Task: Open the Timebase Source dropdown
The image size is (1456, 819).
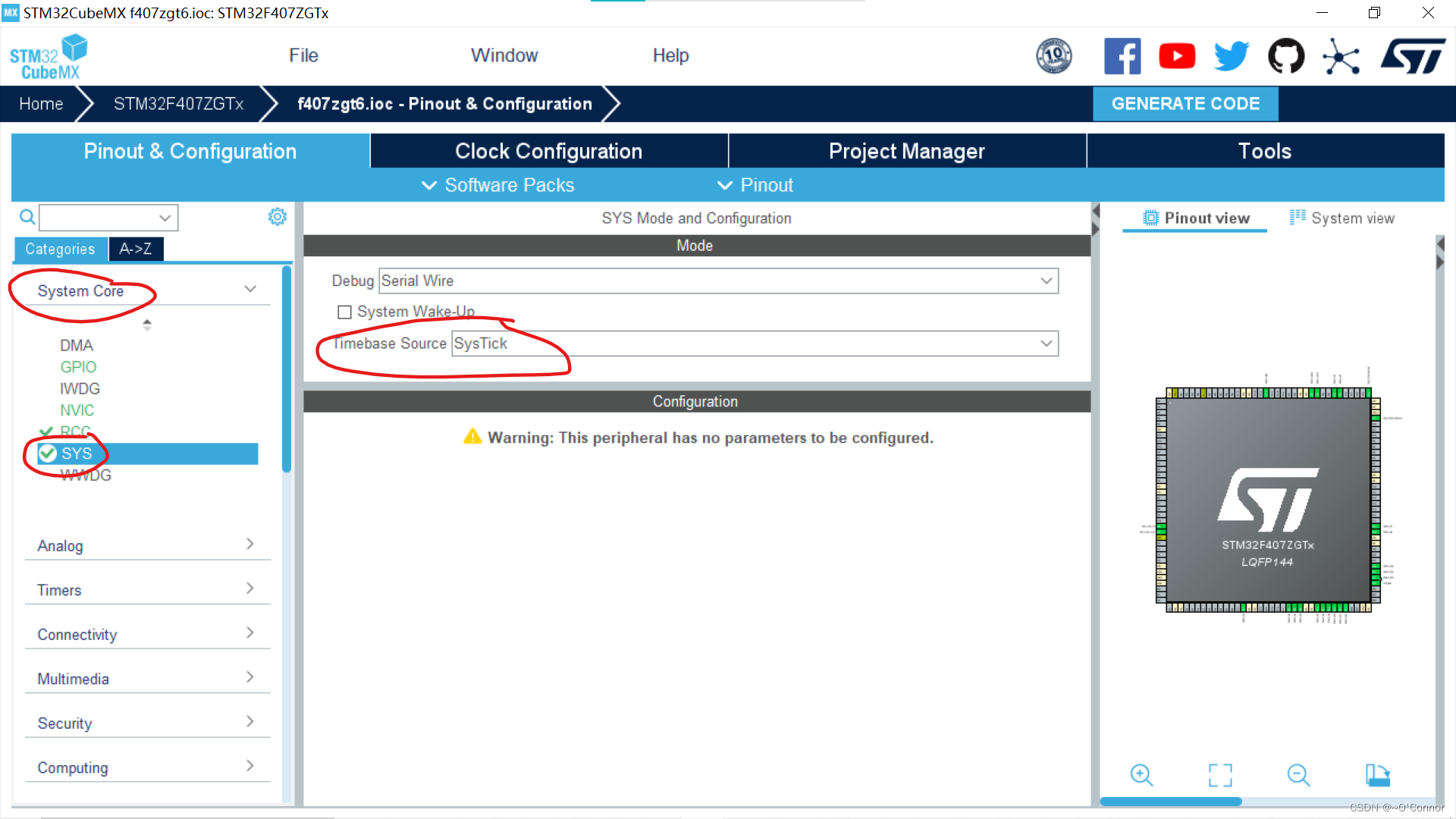Action: (1046, 344)
